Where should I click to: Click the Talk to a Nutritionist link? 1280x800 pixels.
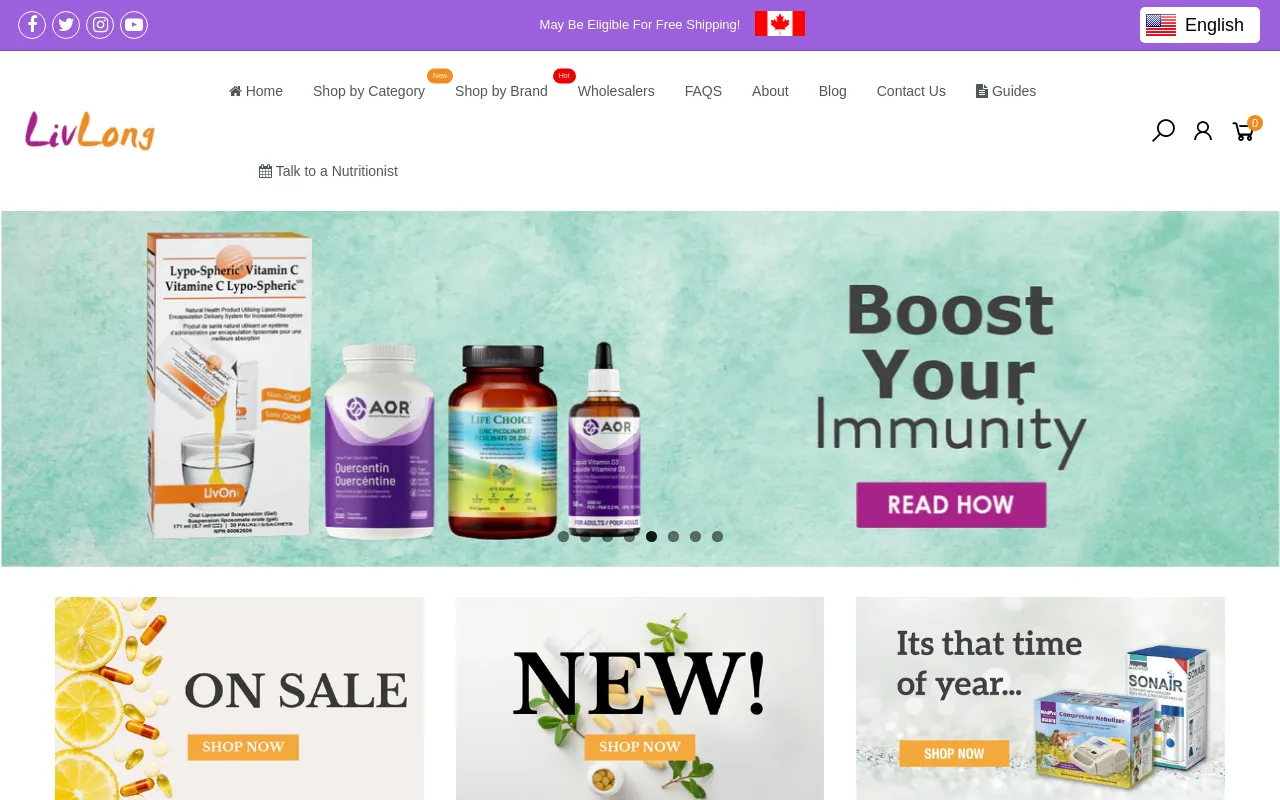(x=328, y=171)
